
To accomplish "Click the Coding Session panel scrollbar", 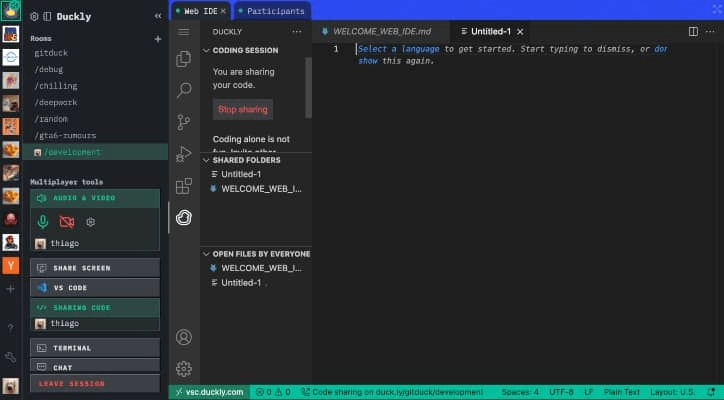I will (x=308, y=88).
